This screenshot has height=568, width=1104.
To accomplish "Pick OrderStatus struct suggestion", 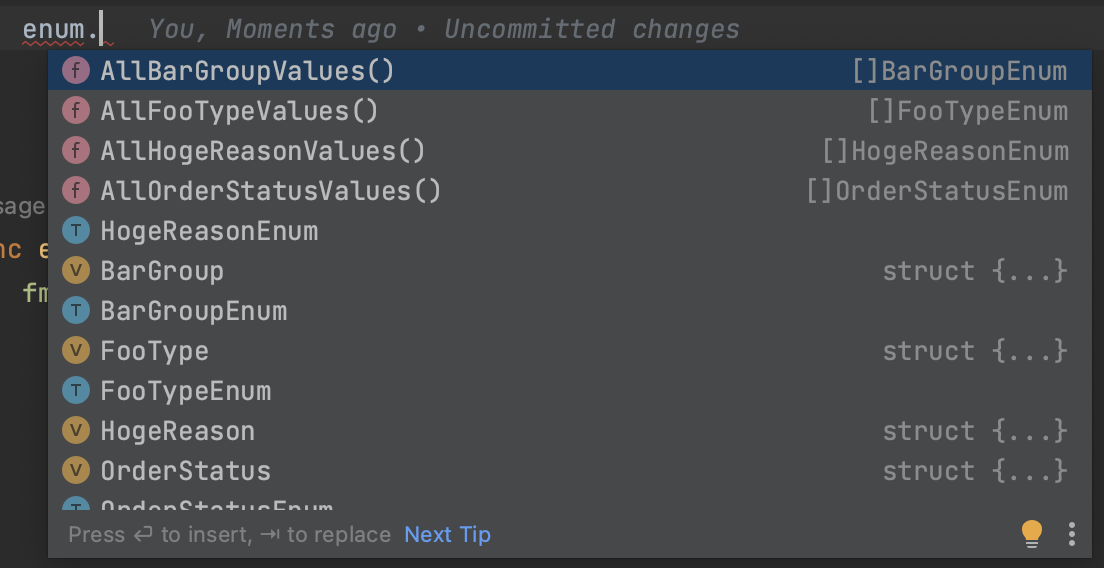I will click(186, 471).
